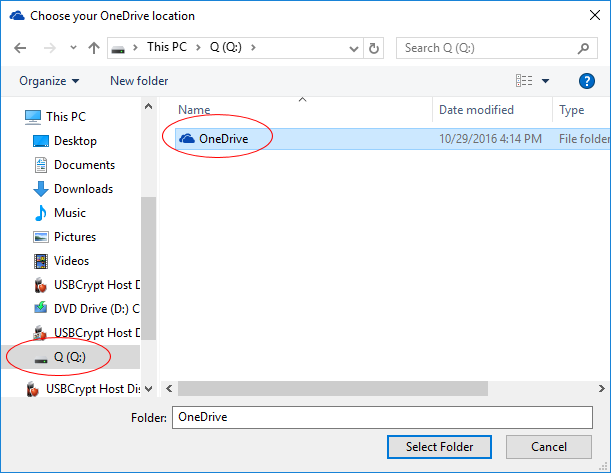Select Q (Q:) in address breadcrumb
611x473 pixels.
tap(226, 47)
